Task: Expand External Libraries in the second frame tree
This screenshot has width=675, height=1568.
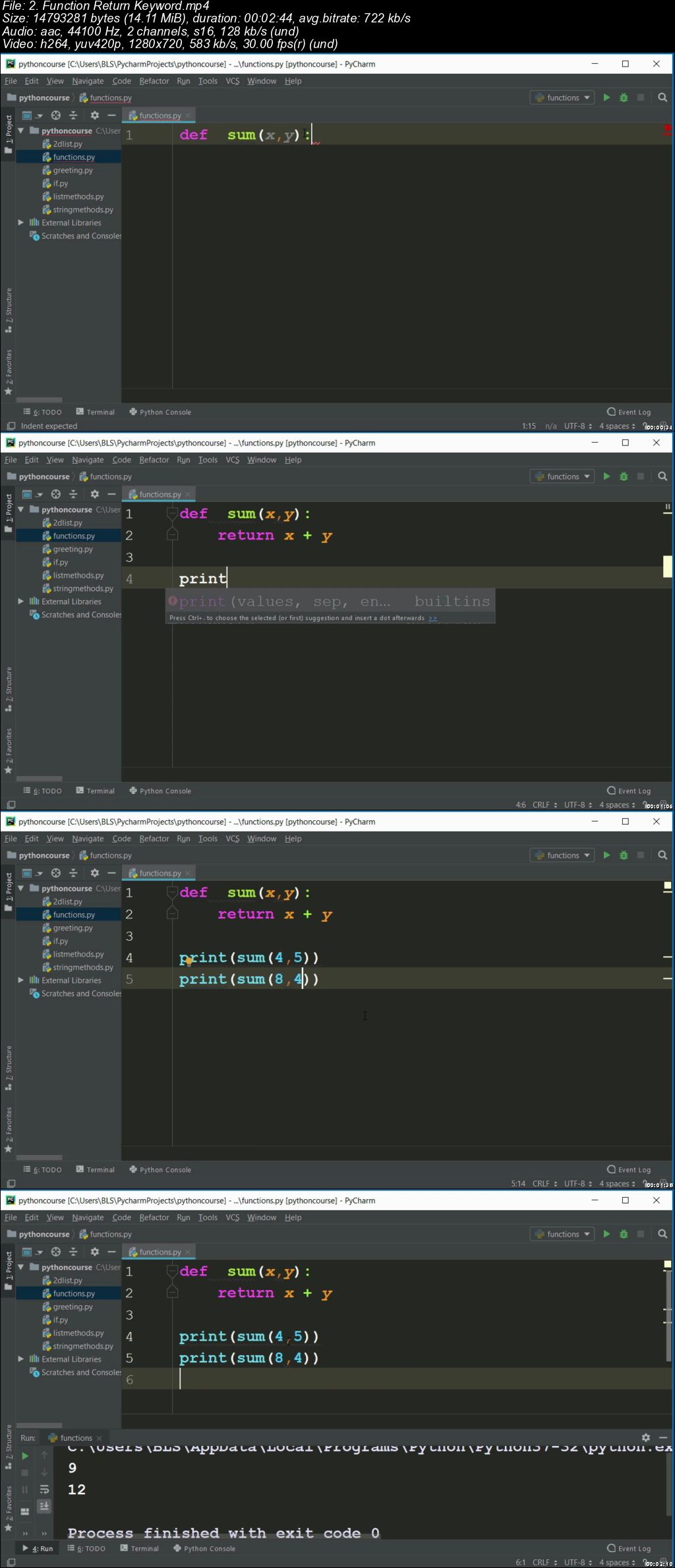Action: click(21, 602)
